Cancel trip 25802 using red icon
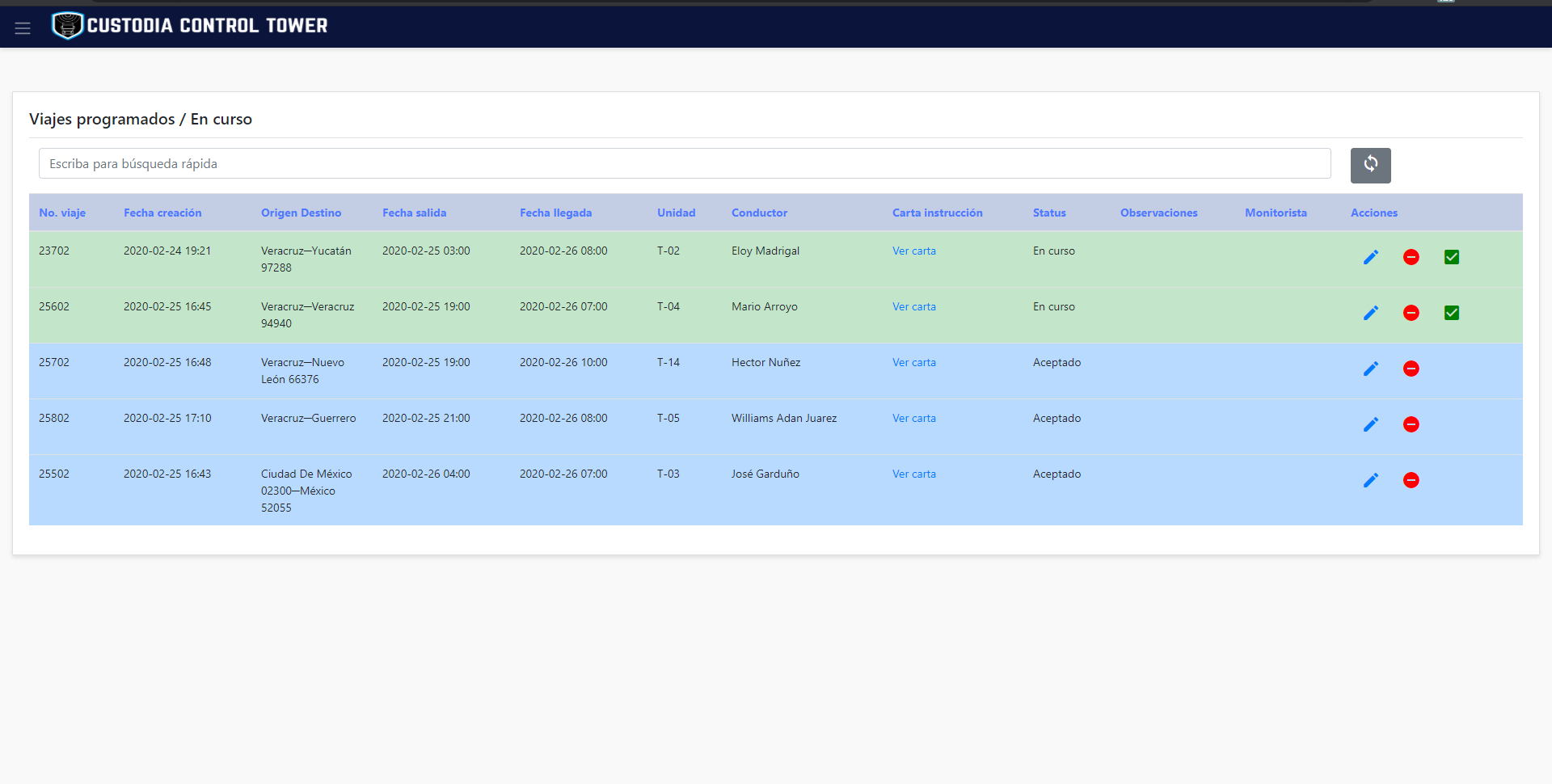 (1411, 424)
